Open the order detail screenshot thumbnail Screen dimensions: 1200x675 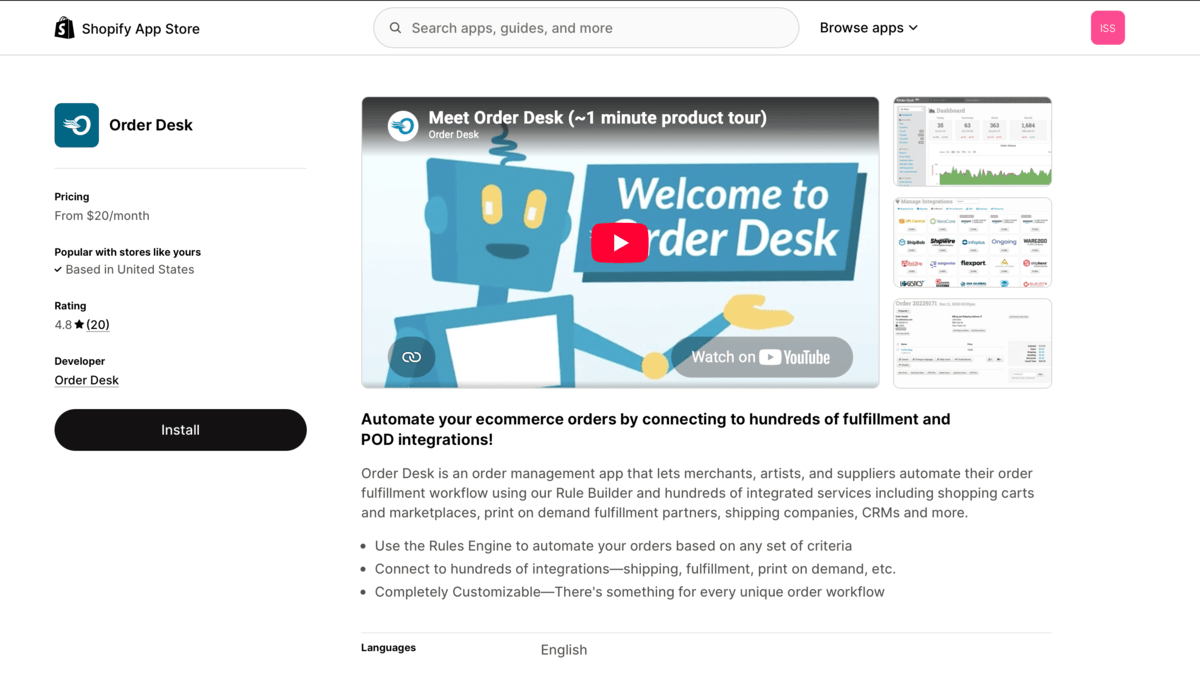coord(972,343)
